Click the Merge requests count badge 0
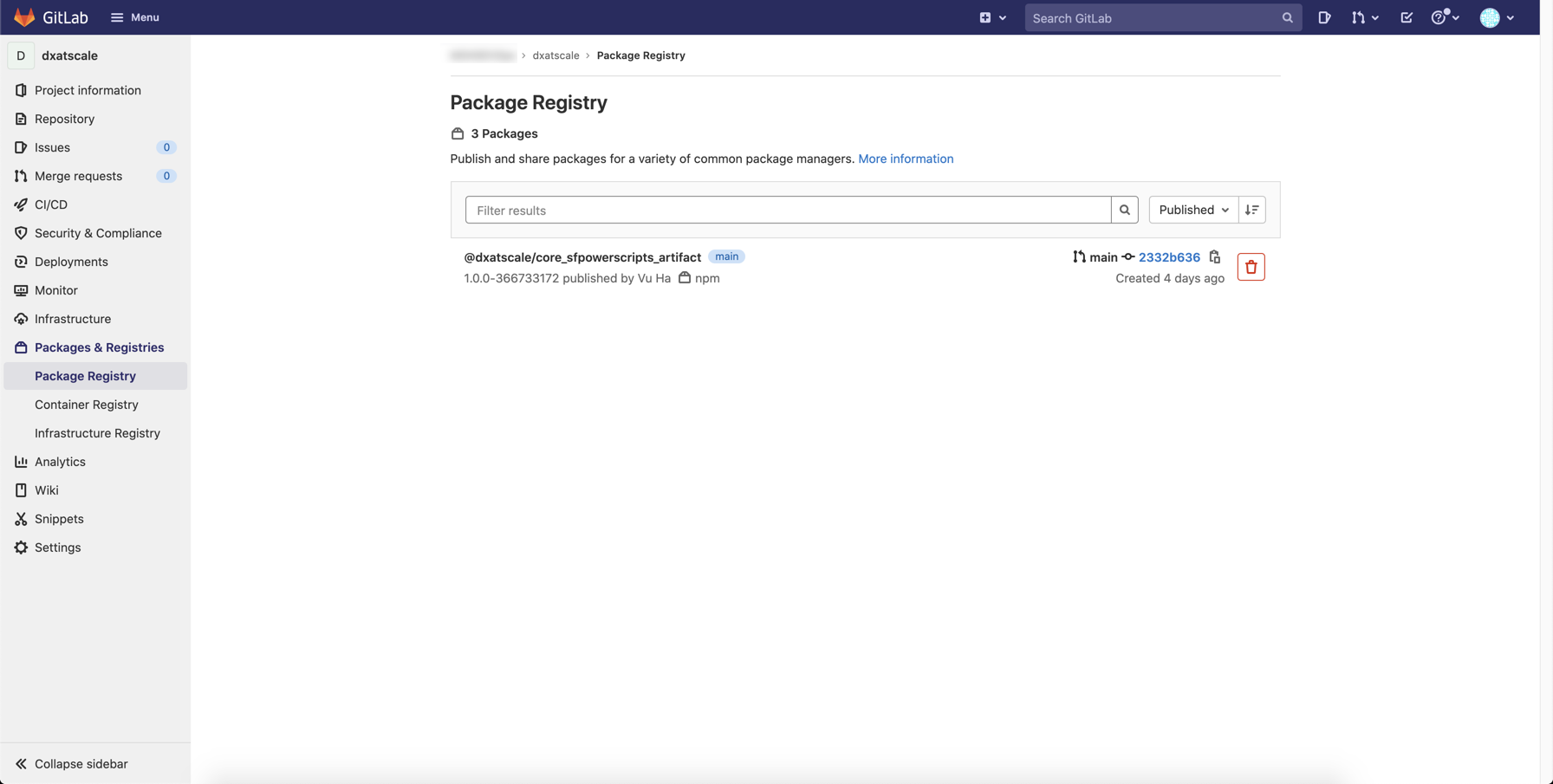 [x=166, y=176]
